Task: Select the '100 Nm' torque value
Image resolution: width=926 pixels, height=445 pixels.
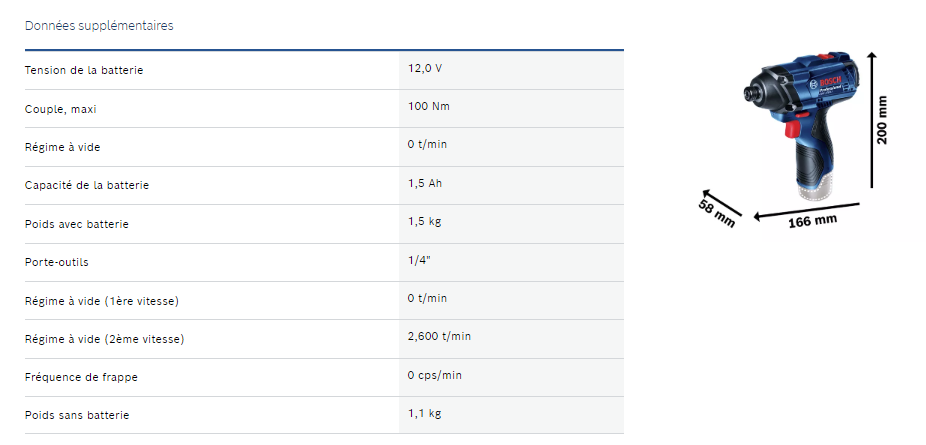Action: (x=429, y=106)
